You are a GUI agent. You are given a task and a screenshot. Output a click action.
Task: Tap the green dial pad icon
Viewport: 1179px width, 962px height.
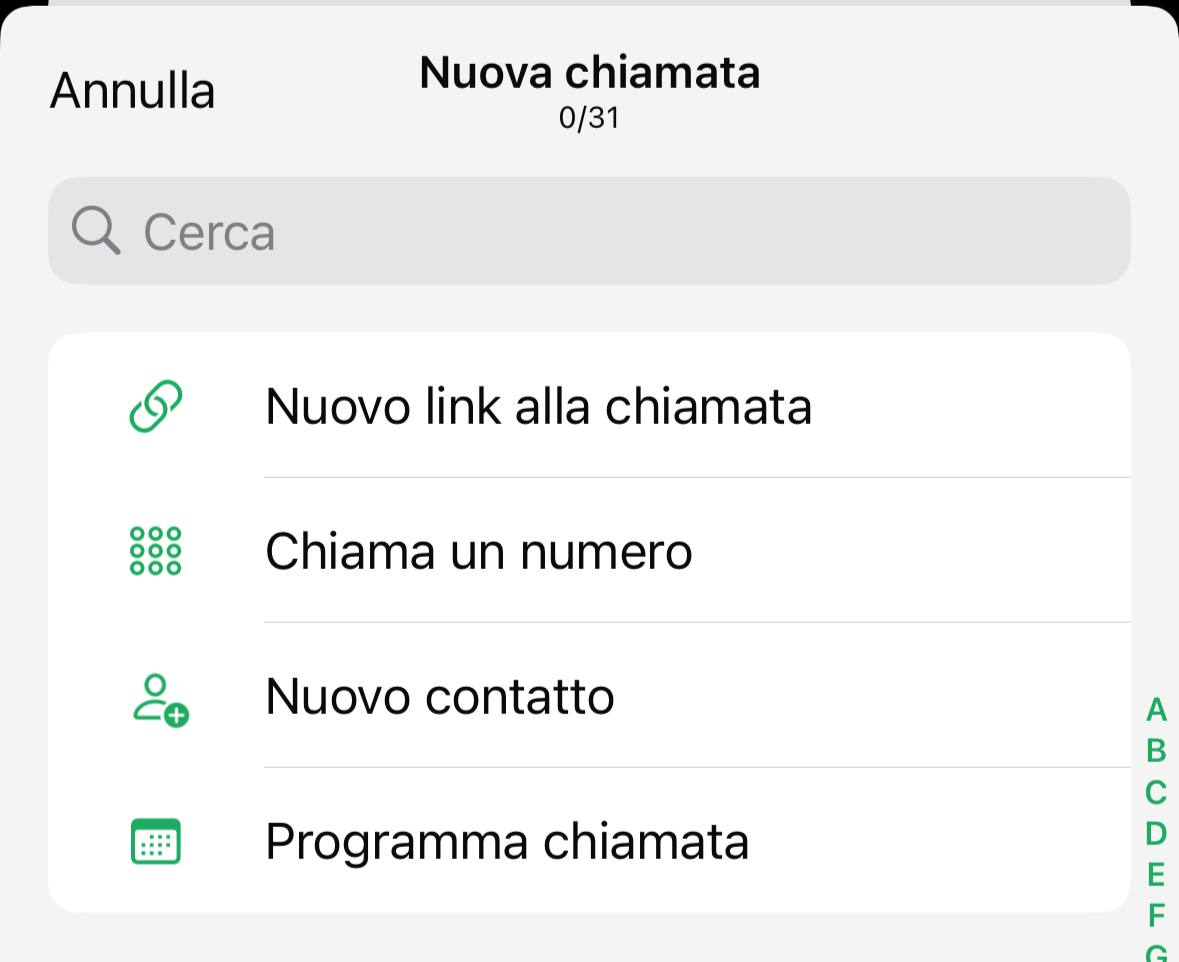(x=156, y=551)
